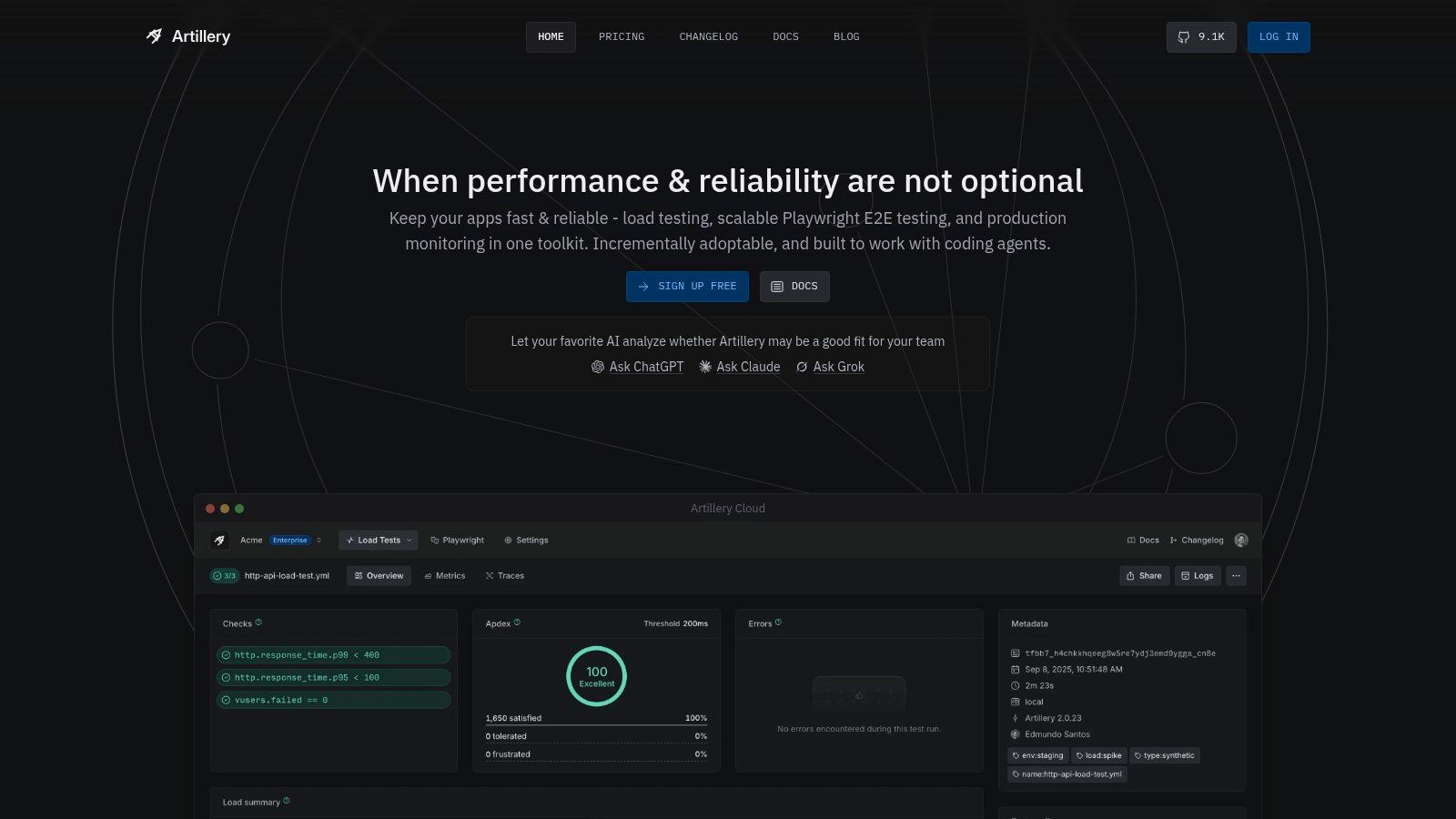Open the PRICING page from the top nav

[622, 37]
